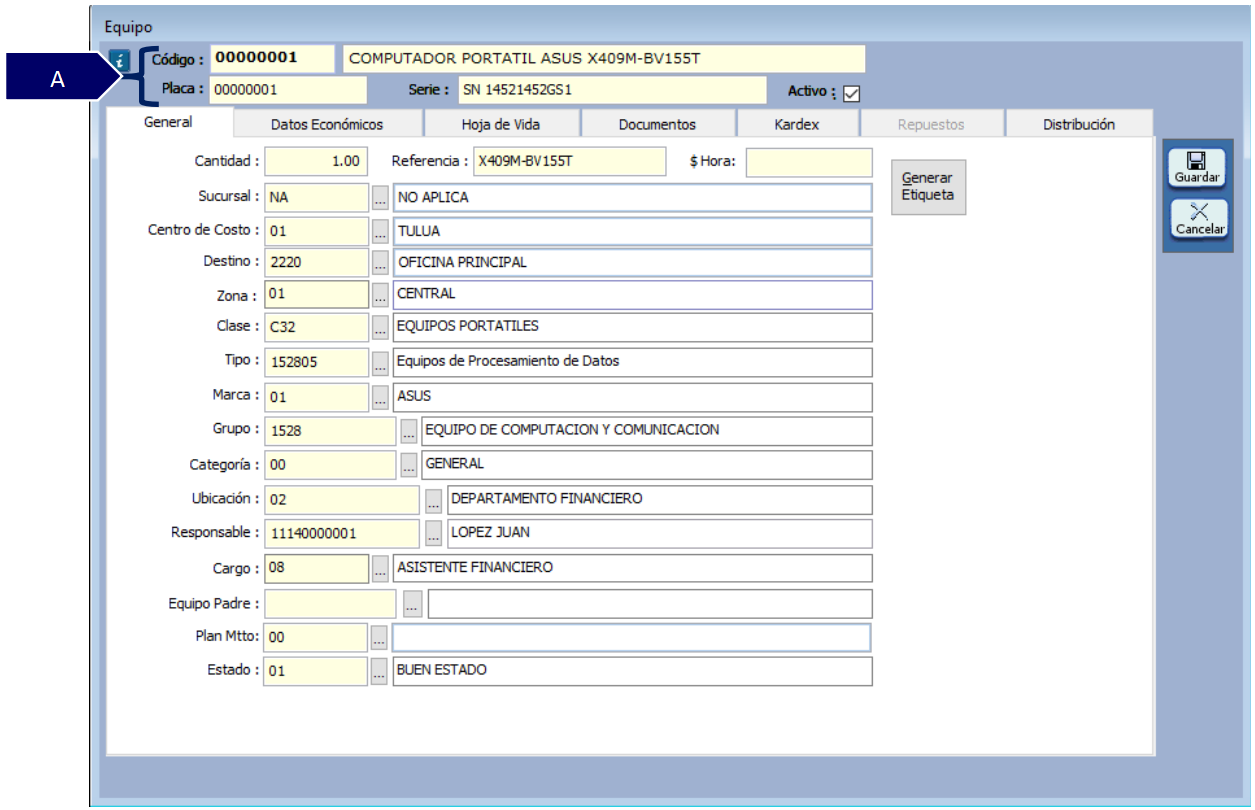
Task: Open the Zona lookup button
Action: (380, 295)
